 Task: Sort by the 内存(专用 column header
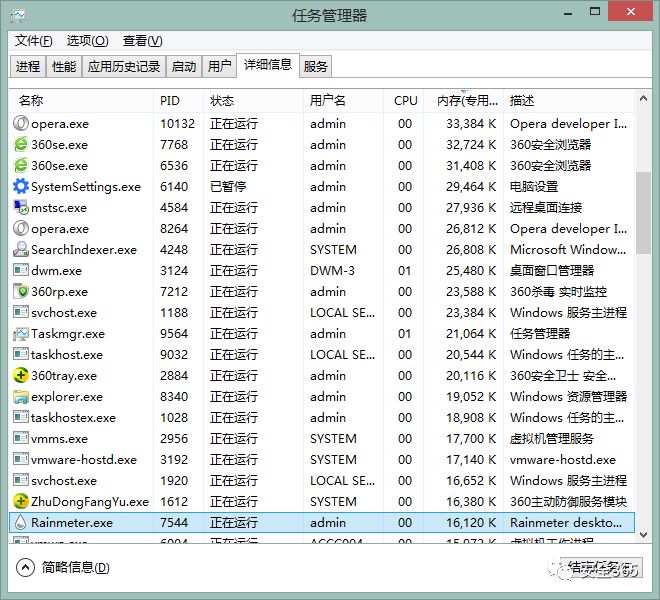tap(463, 101)
